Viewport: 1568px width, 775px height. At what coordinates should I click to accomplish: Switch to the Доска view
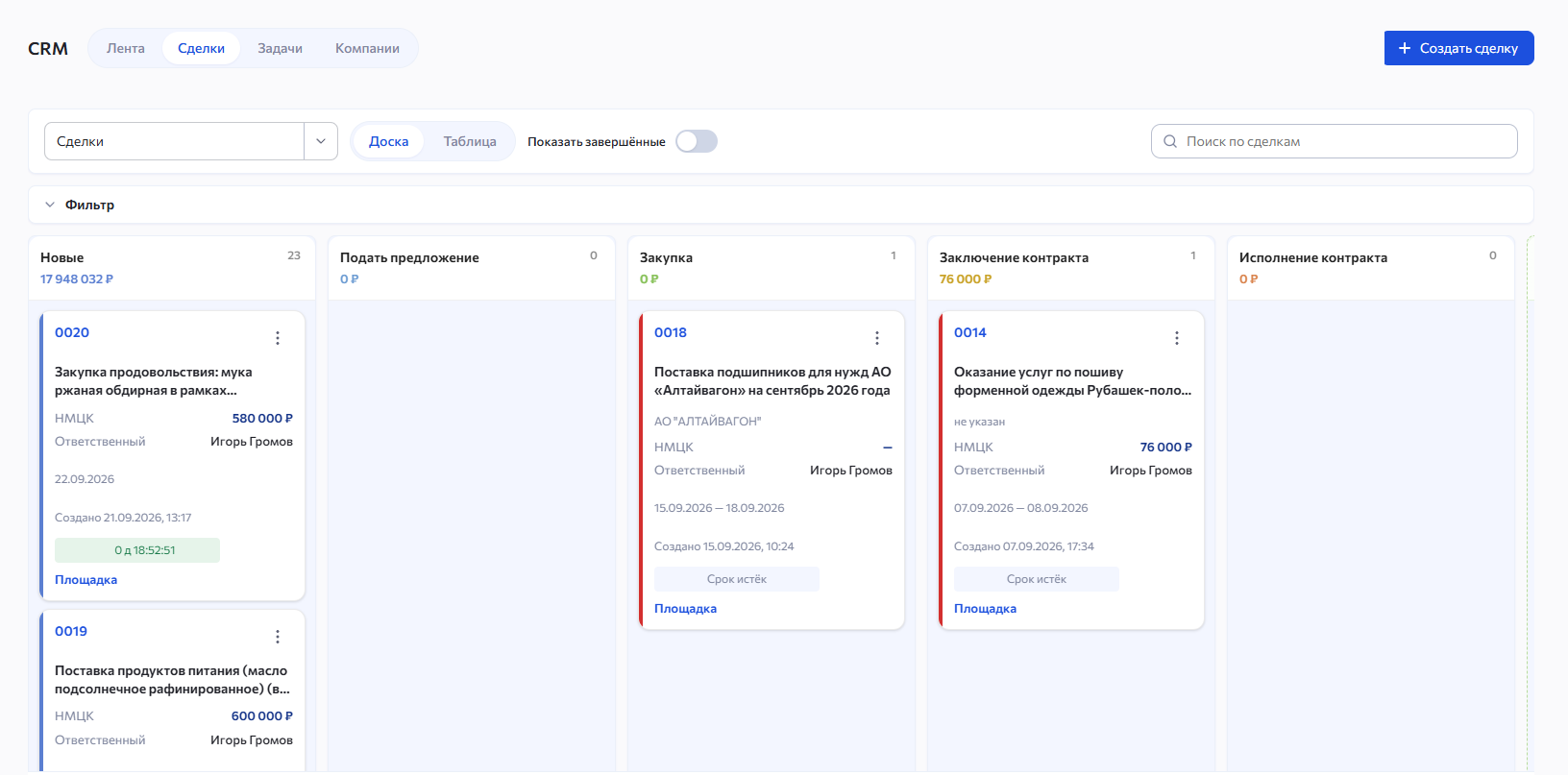389,141
